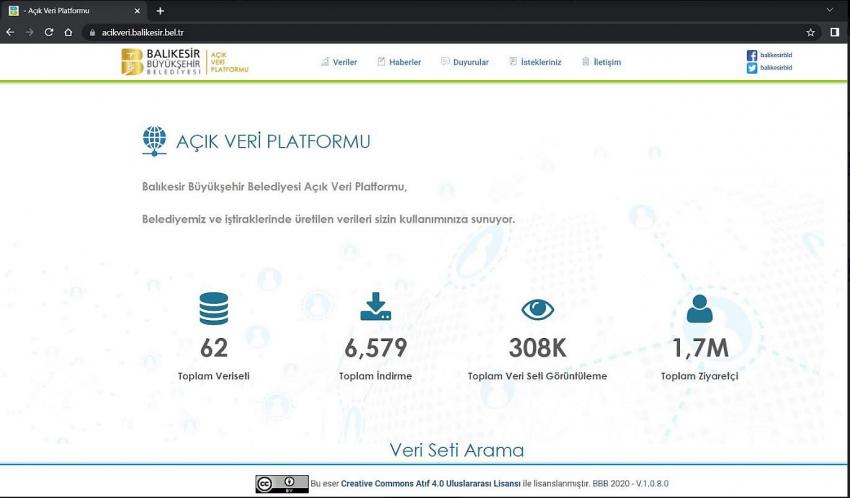The image size is (850, 498).
Task: Go to Duyurular section
Action: click(x=464, y=62)
